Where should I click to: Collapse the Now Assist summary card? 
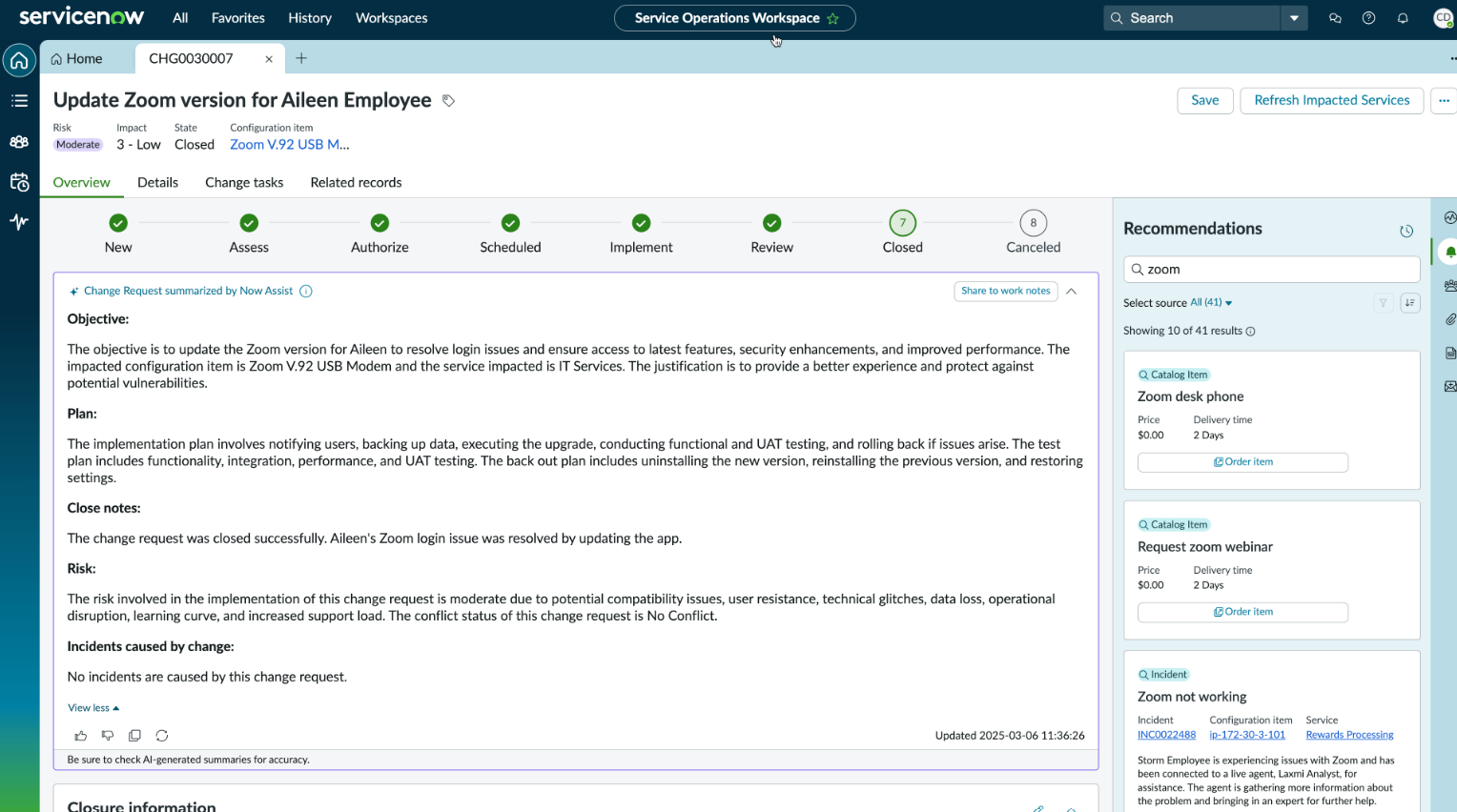click(x=1072, y=292)
